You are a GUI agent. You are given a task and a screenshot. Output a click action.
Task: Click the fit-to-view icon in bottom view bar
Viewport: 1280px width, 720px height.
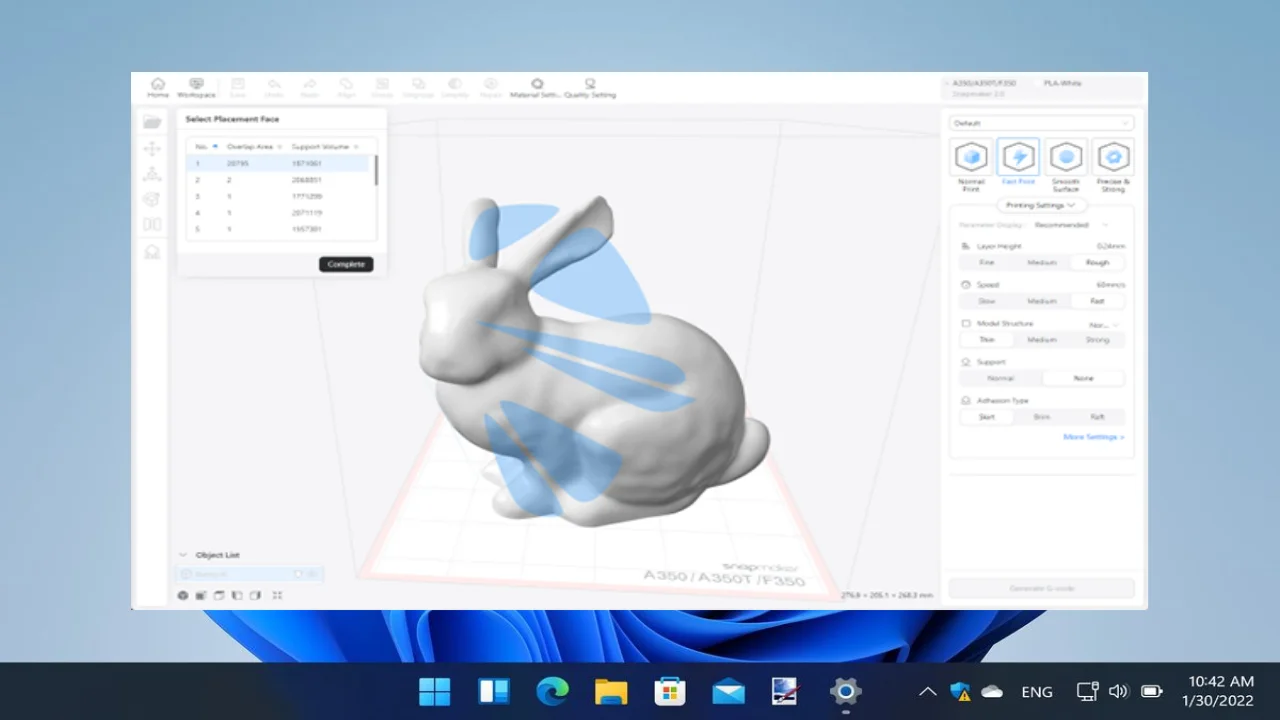coord(277,595)
